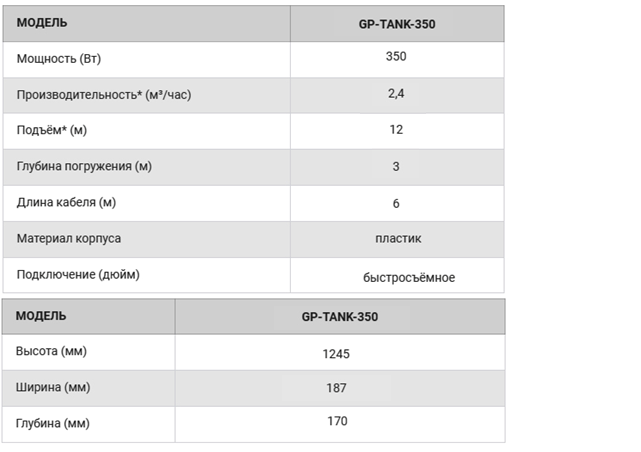Select the lift value 12
641x452 pixels.
tap(396, 130)
